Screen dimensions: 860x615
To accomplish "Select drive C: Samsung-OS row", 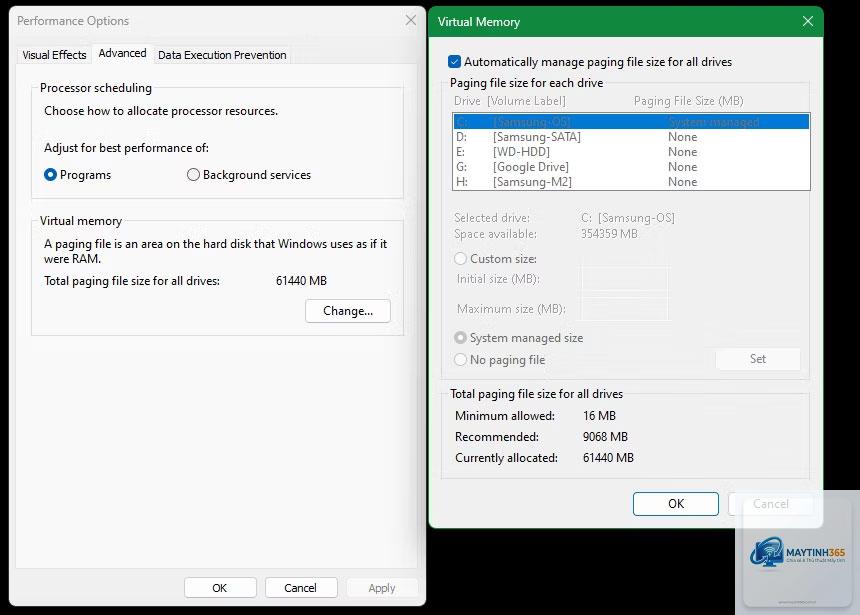I will (x=631, y=122).
